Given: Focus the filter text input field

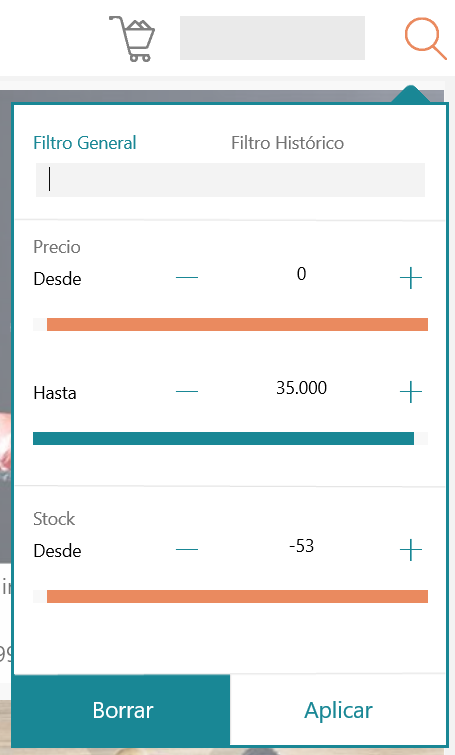Looking at the screenshot, I should pos(230,180).
